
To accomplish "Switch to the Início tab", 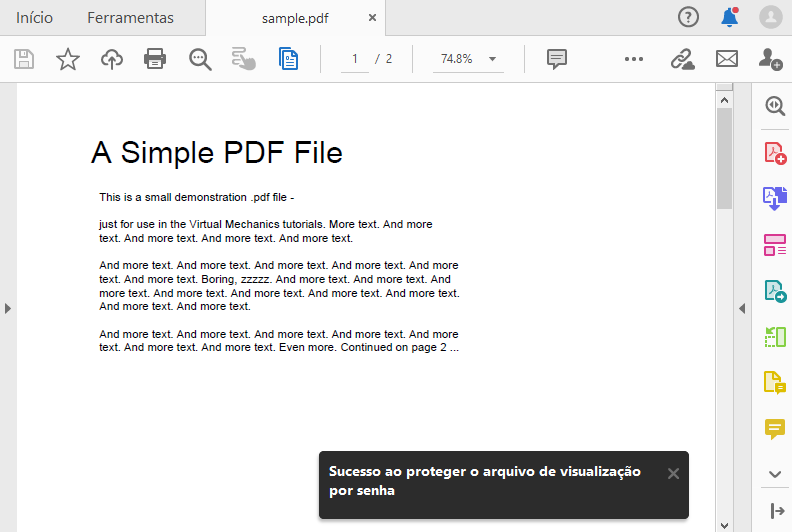I will (34, 18).
